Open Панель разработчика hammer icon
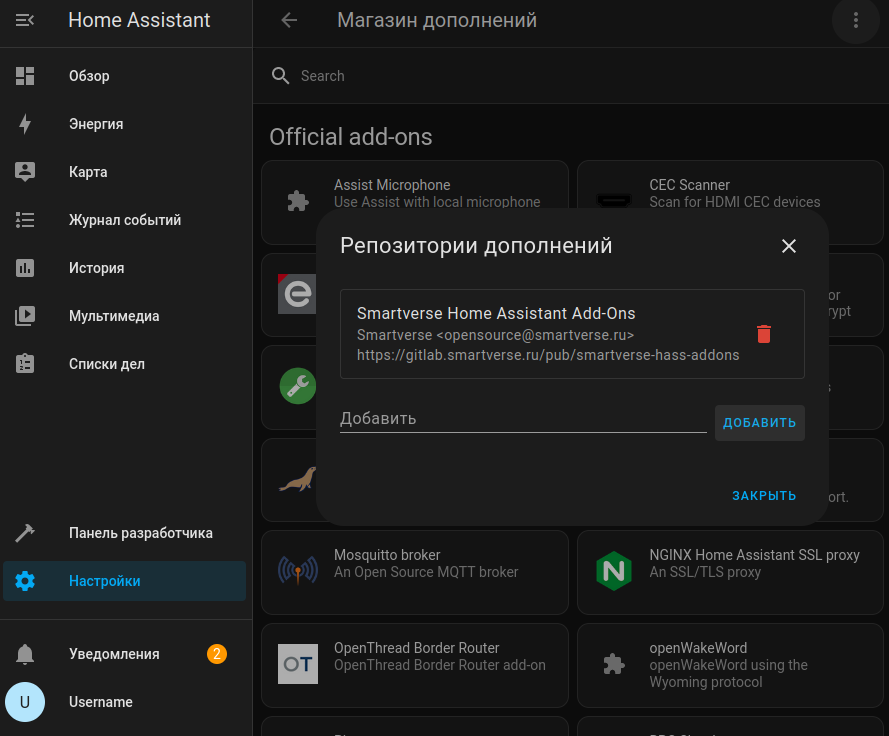889x736 pixels. (x=25, y=533)
